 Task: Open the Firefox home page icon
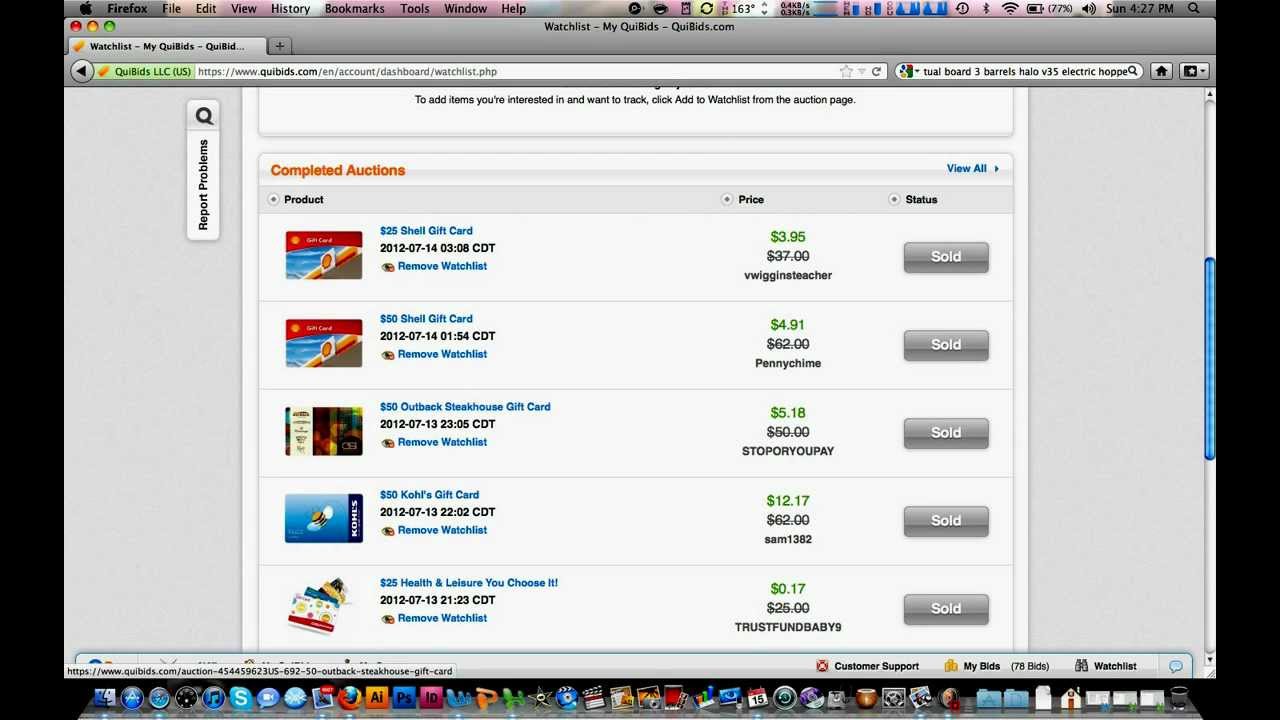click(x=1161, y=71)
